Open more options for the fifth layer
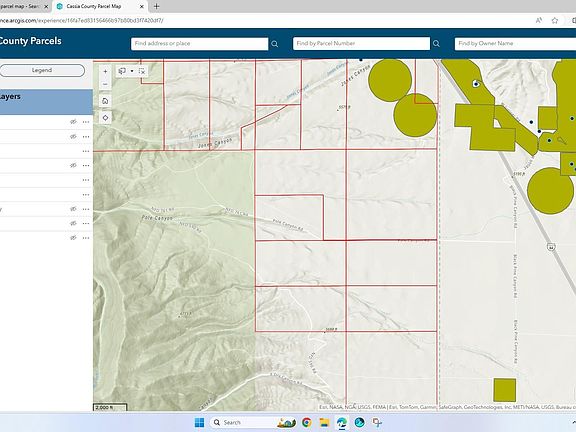 (86, 180)
